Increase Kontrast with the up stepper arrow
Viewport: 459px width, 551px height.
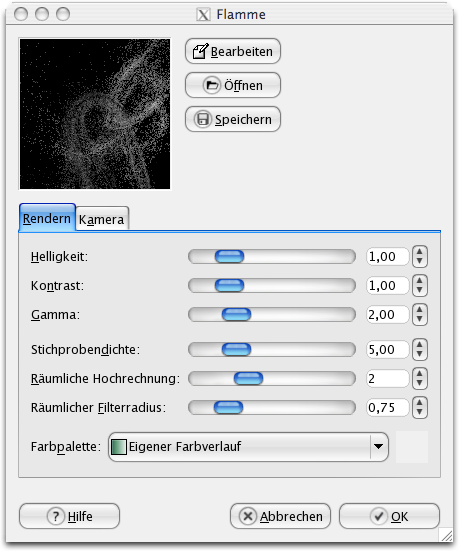(x=420, y=280)
